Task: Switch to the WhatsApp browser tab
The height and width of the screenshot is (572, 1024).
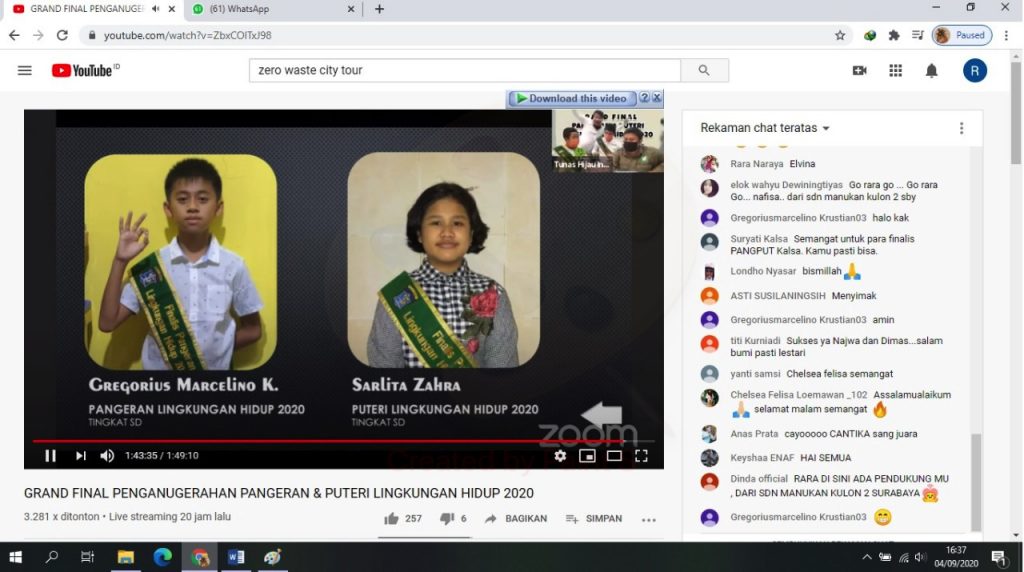Action: click(x=270, y=9)
